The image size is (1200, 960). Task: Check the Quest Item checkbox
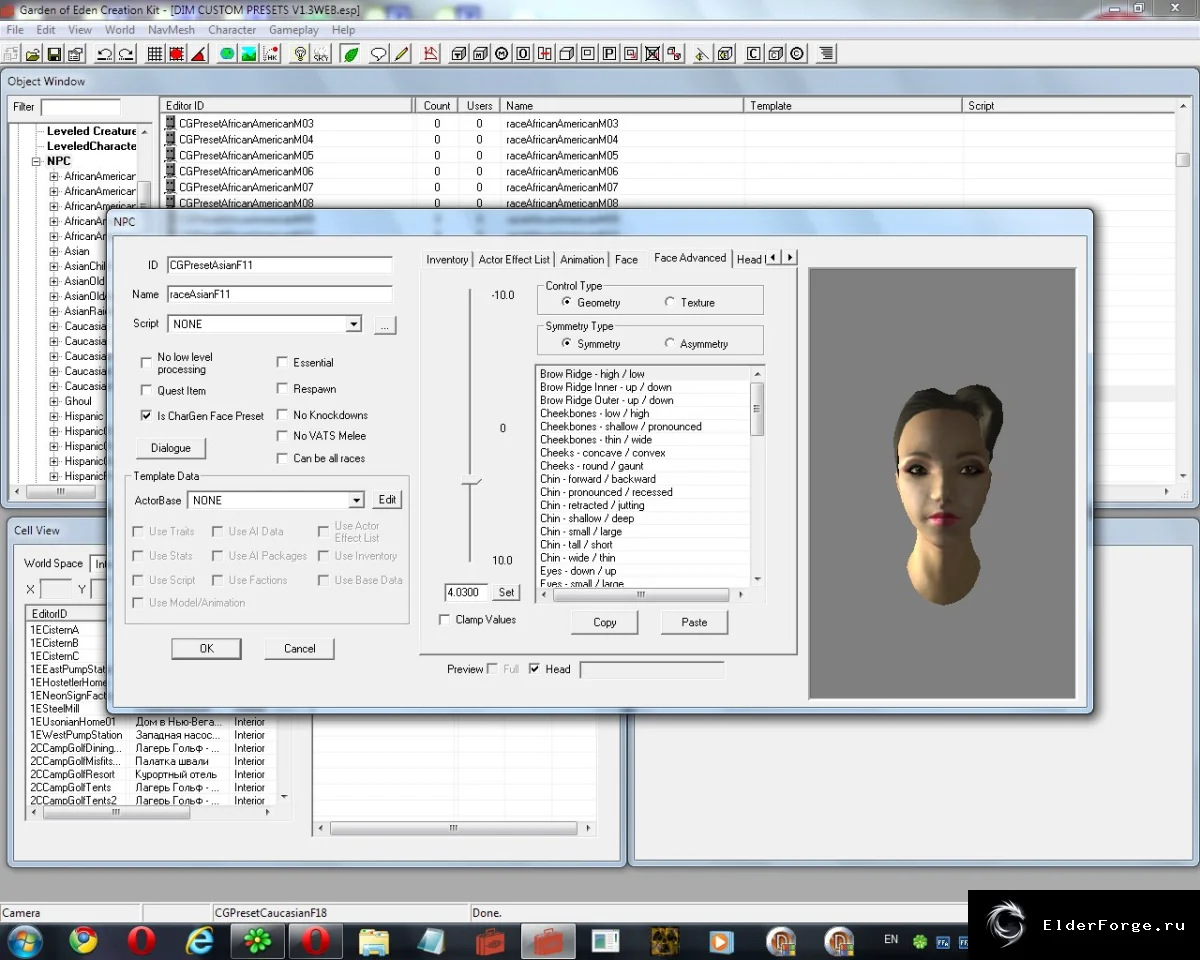point(146,391)
